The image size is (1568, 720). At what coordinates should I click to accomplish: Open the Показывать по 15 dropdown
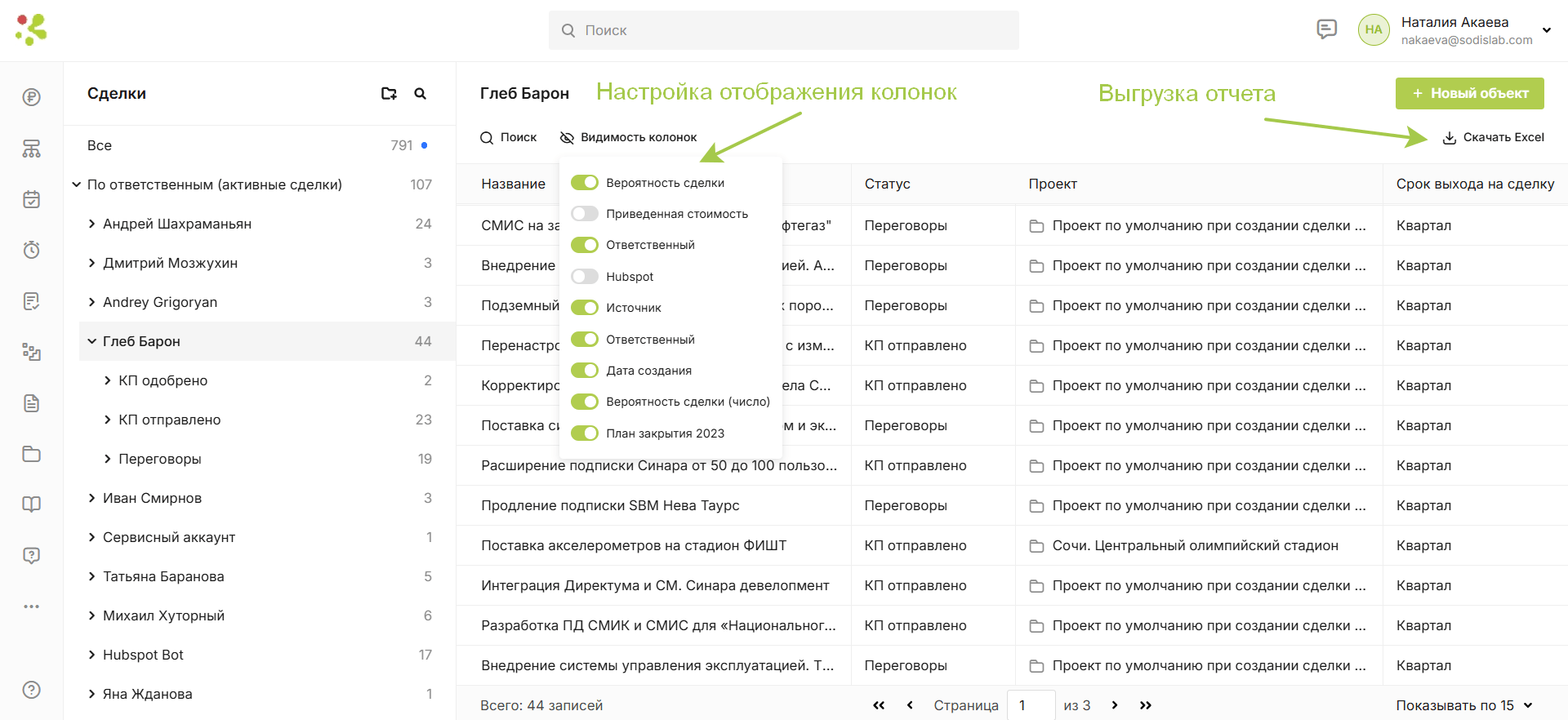click(1464, 705)
